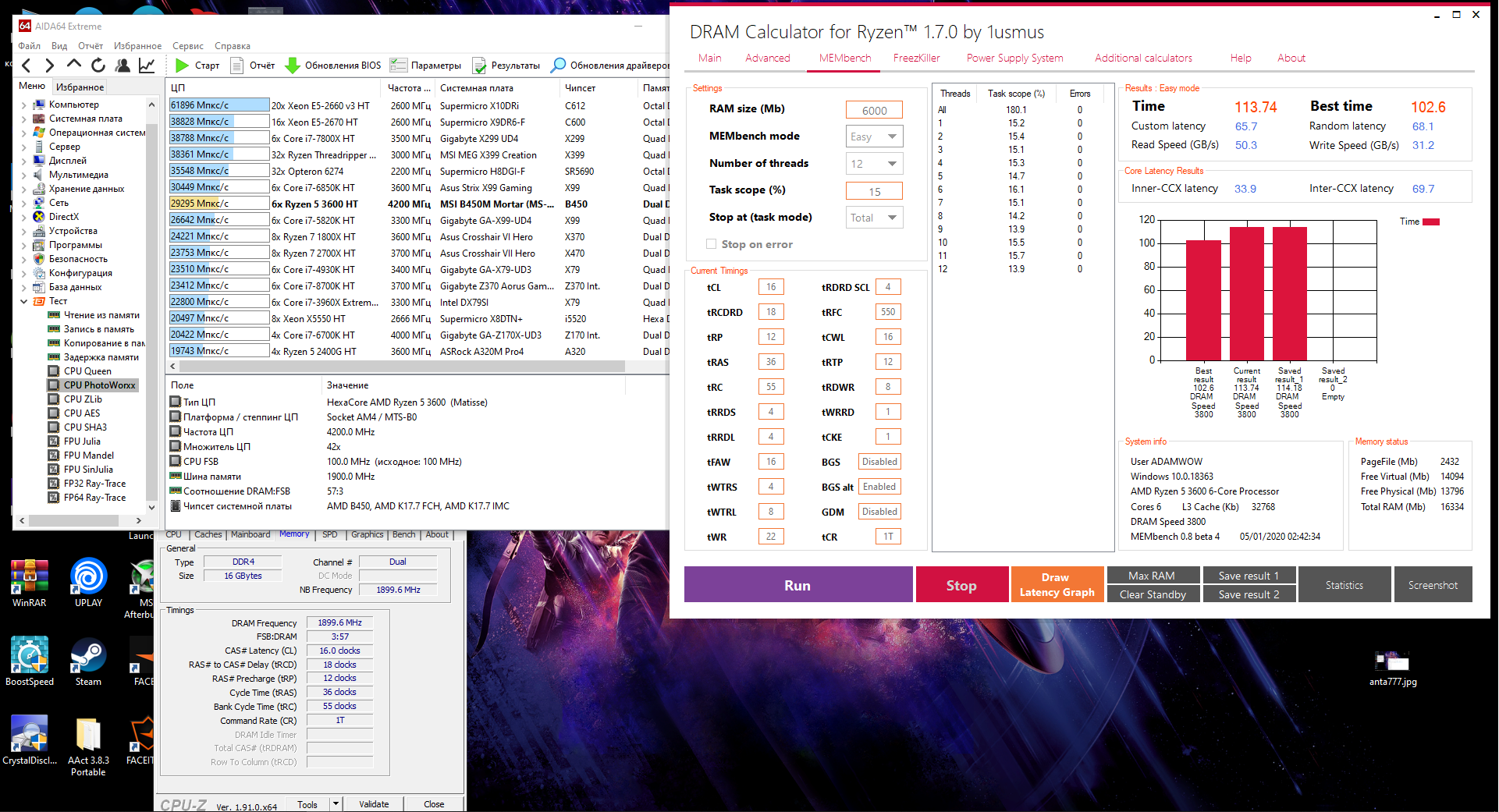This screenshot has height=812, width=1499.
Task: Expand Компьютер tree node
Action: pyautogui.click(x=23, y=105)
